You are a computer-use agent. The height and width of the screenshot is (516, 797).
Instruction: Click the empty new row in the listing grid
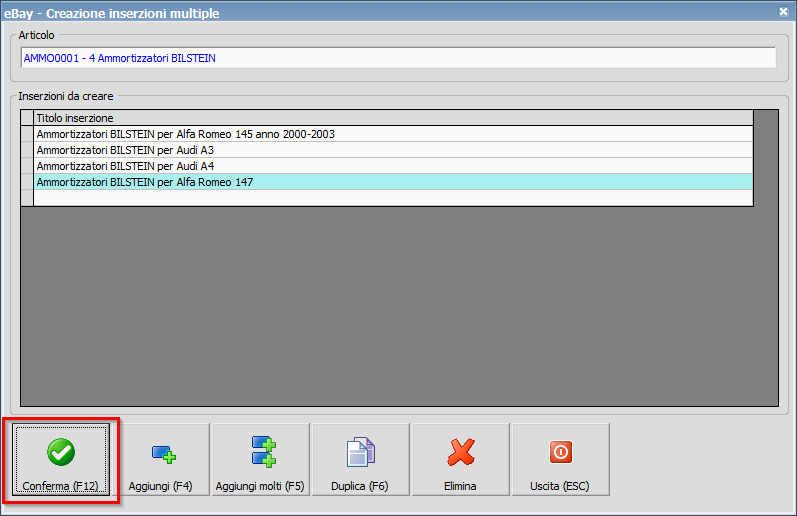pos(393,198)
